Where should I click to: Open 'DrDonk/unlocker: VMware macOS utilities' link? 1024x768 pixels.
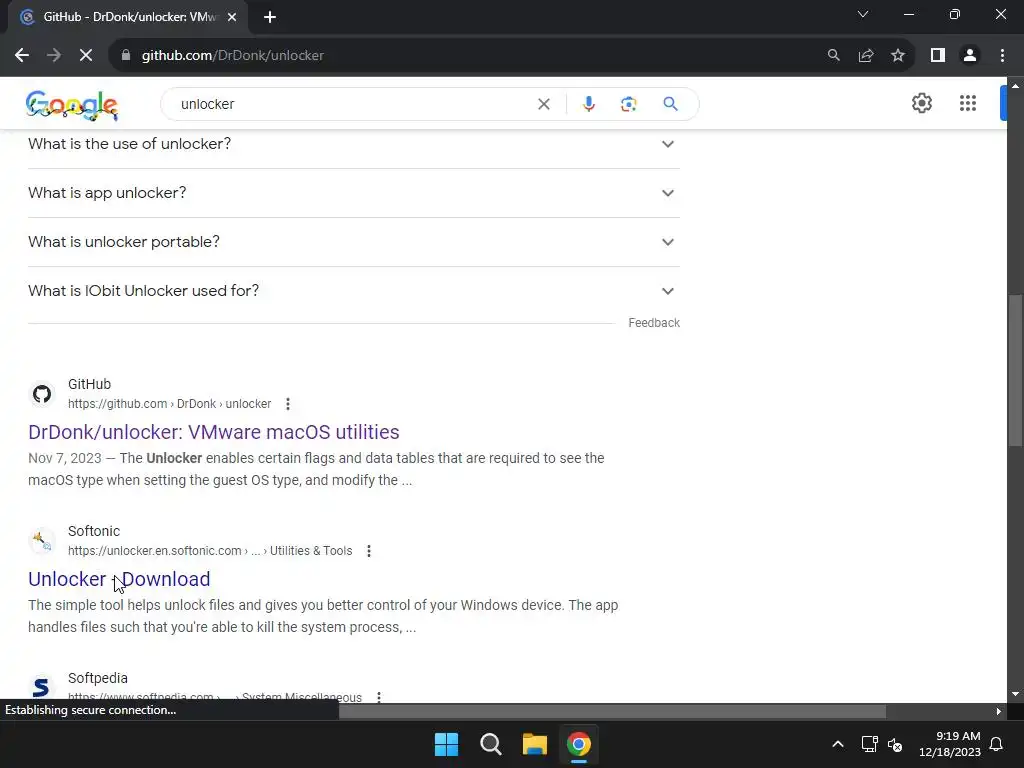[214, 432]
